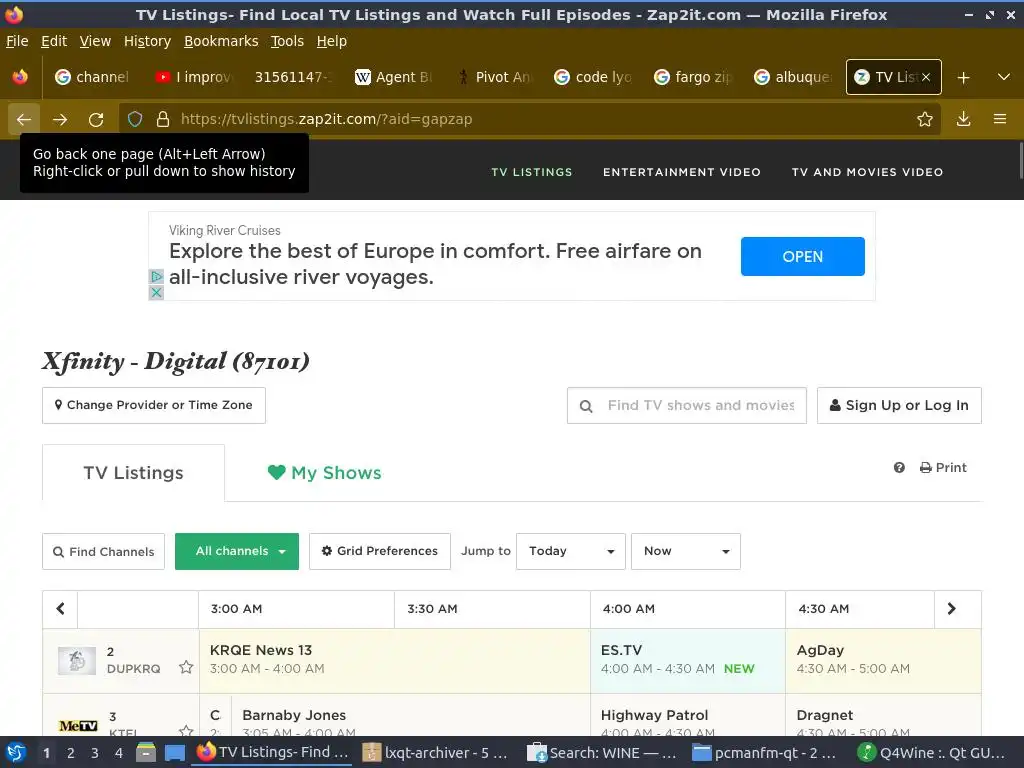Open the Help menu
Screen dimensions: 1024x768
332,41
